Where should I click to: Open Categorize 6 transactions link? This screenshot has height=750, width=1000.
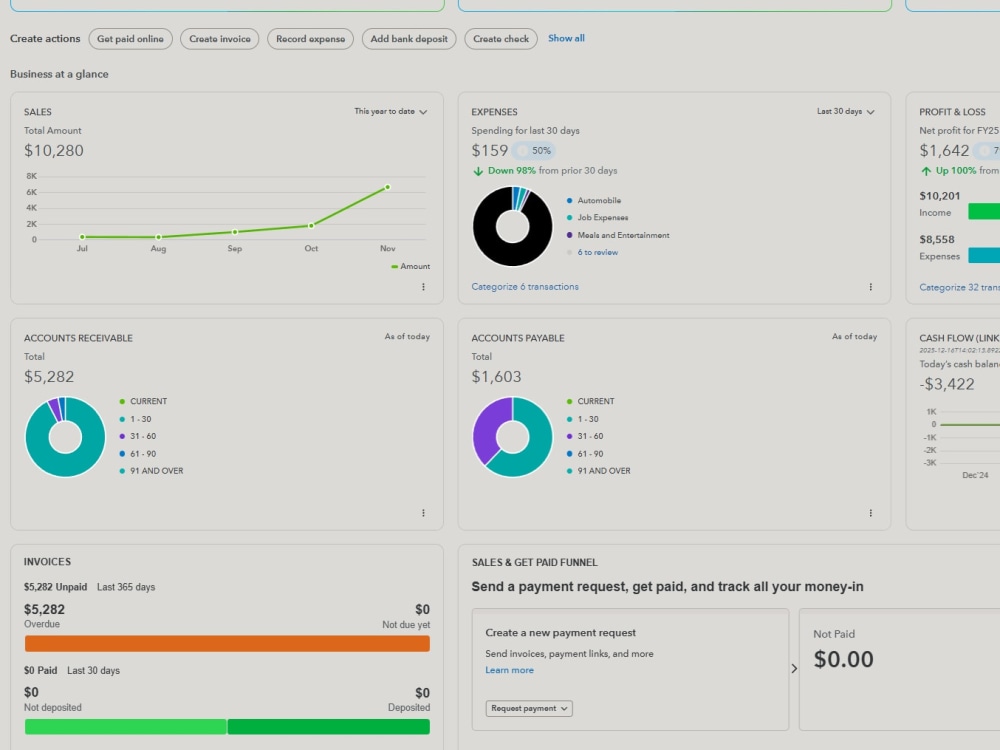click(525, 287)
